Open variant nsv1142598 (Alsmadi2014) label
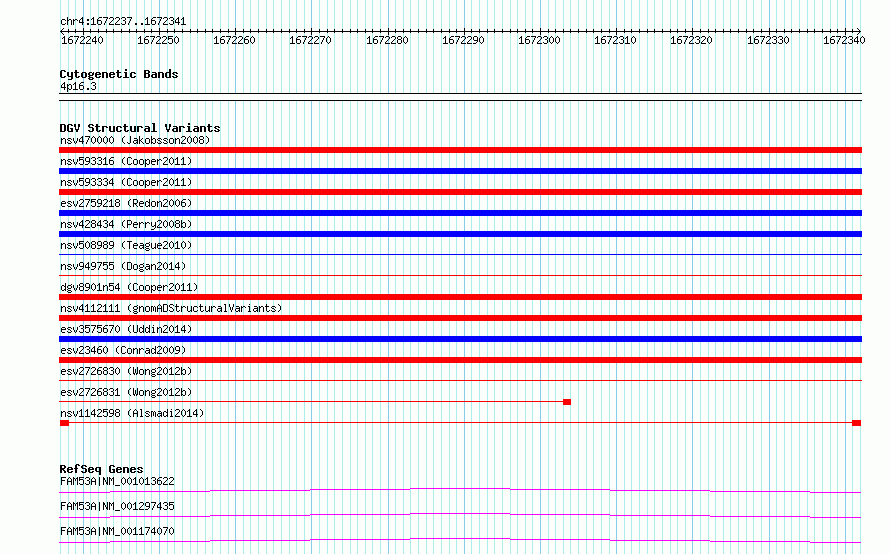This screenshot has width=890, height=554. click(132, 413)
